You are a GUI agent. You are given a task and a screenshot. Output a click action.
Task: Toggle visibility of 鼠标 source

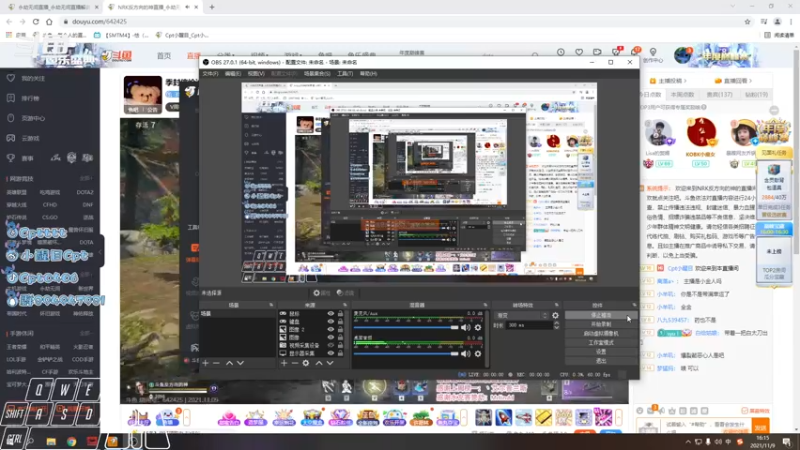[331, 314]
